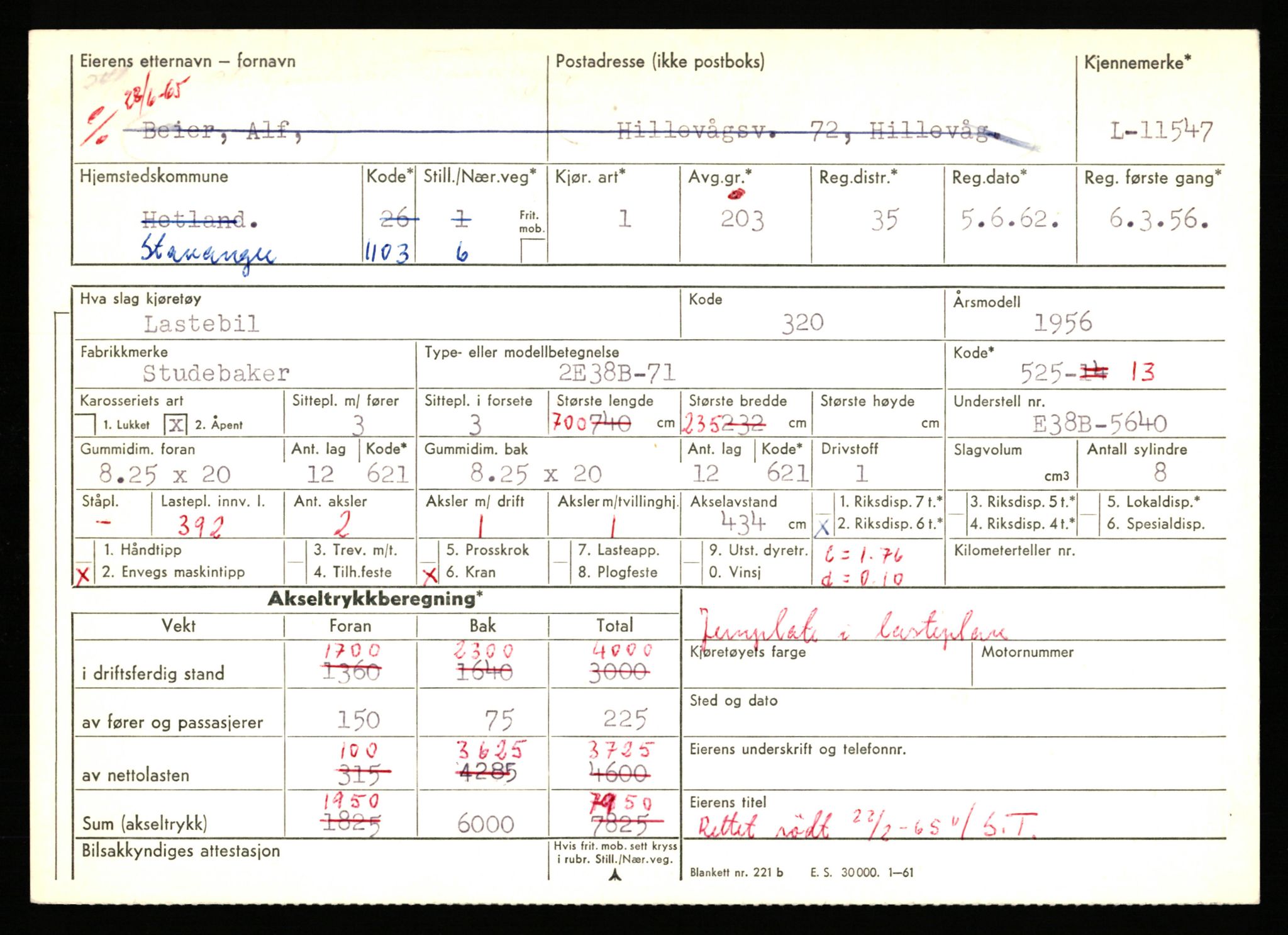Click the vehicle type 'Lastebil'
1288x935 pixels.
201,324
